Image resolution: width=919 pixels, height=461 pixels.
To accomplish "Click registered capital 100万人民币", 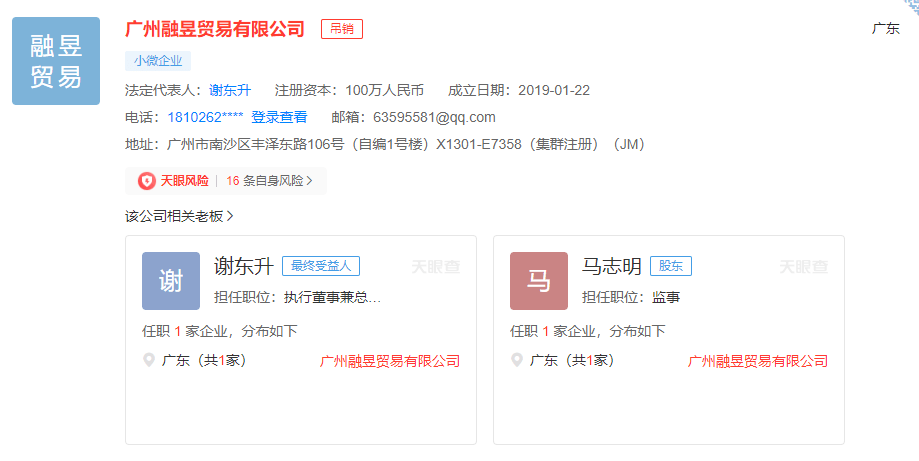I will click(x=384, y=90).
